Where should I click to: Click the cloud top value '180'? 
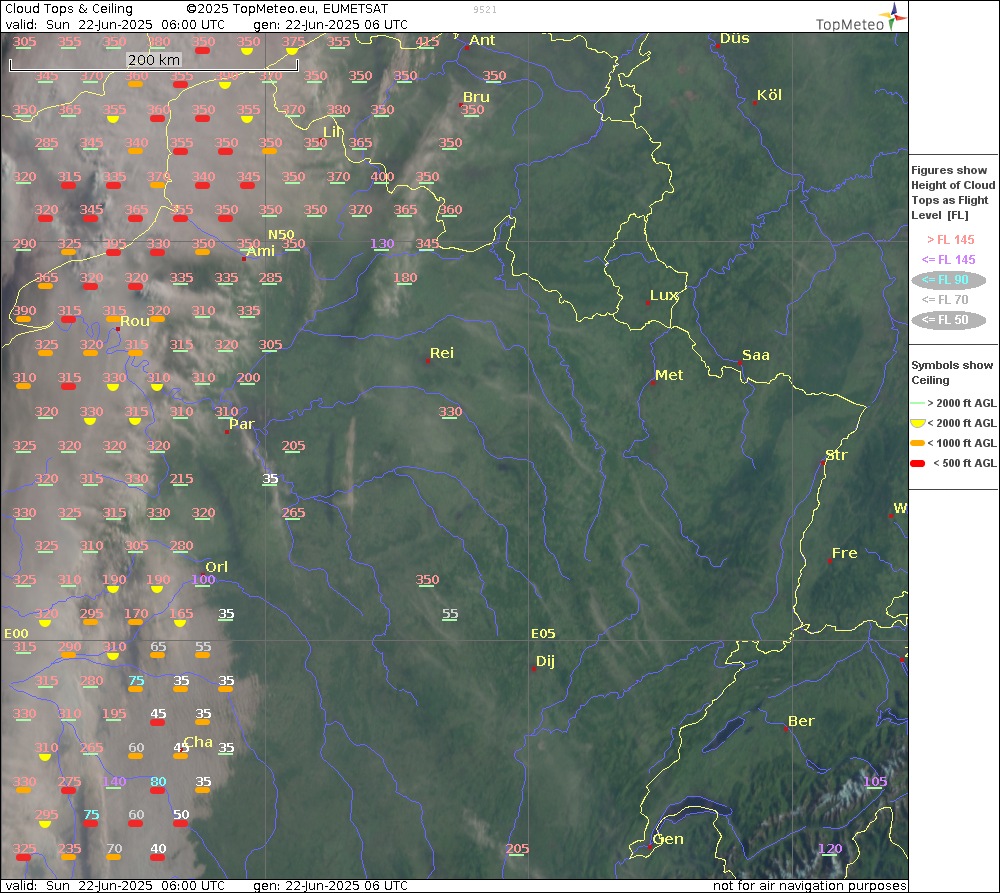coord(405,277)
